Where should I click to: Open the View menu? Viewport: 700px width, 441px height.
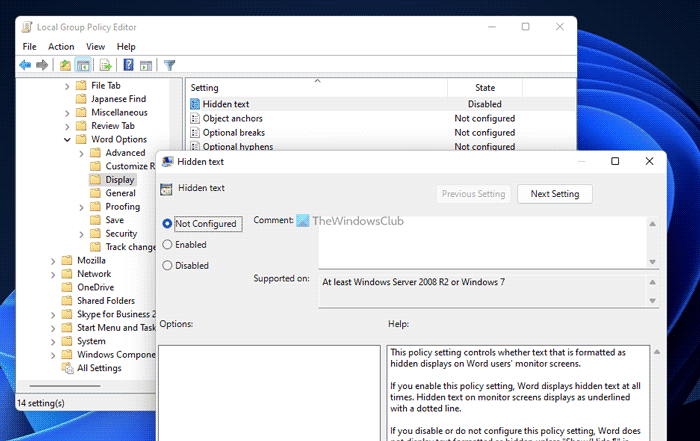95,46
